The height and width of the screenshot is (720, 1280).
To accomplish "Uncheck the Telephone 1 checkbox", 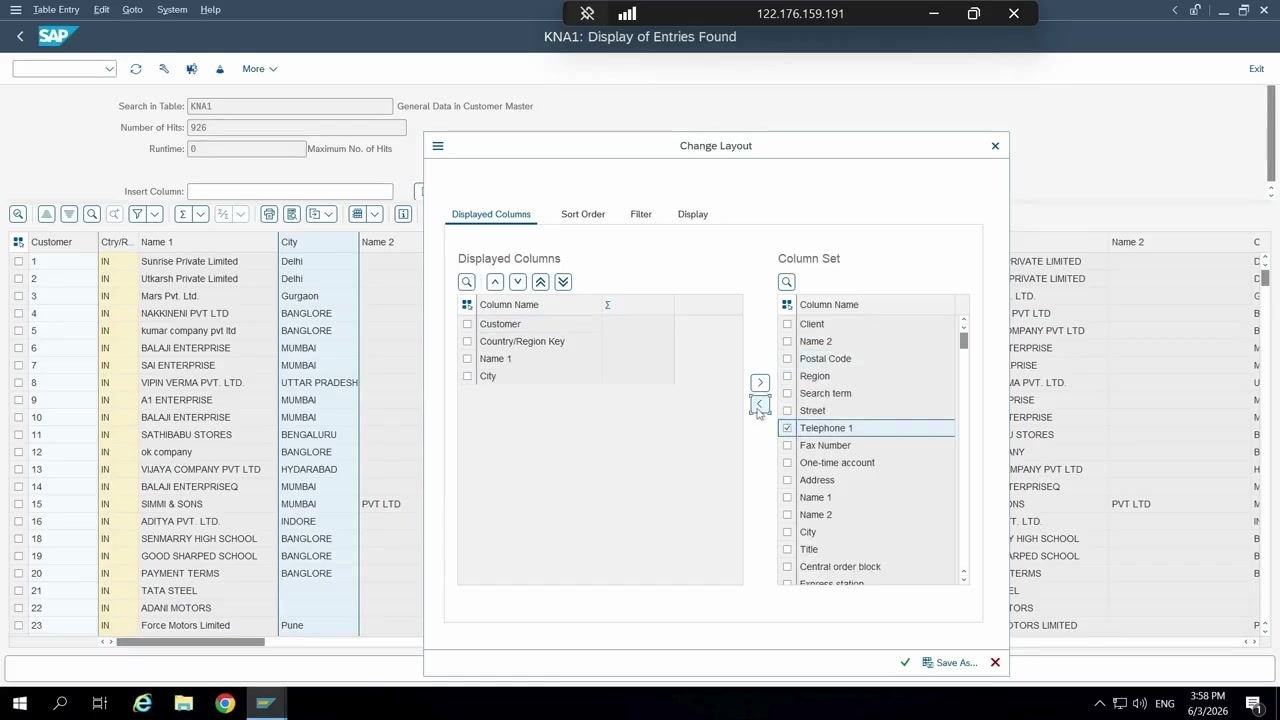I will (787, 428).
